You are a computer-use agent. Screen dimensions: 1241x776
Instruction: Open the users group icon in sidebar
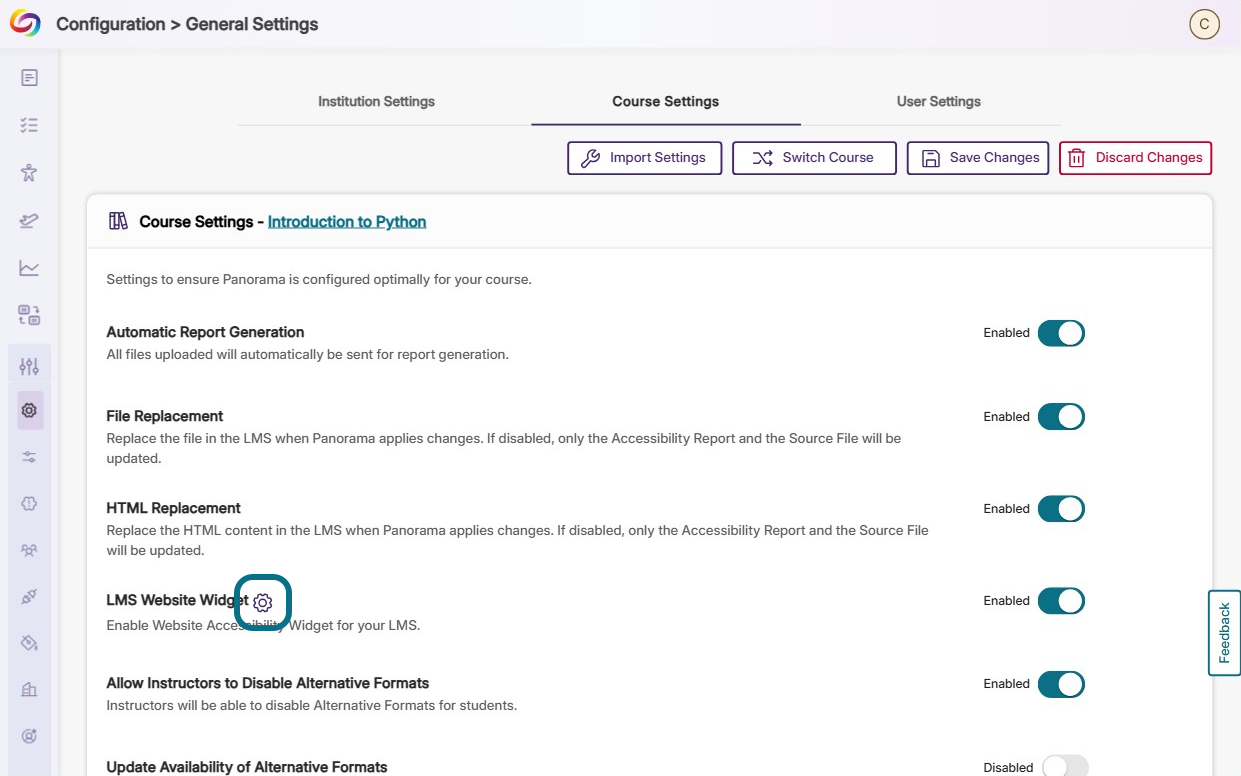(x=29, y=550)
